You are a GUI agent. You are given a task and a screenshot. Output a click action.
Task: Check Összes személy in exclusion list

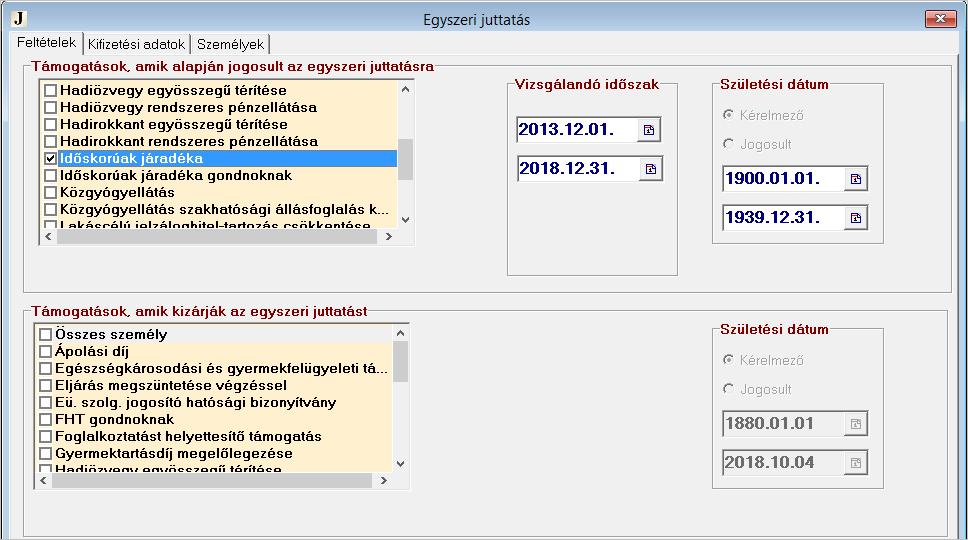tap(45, 334)
